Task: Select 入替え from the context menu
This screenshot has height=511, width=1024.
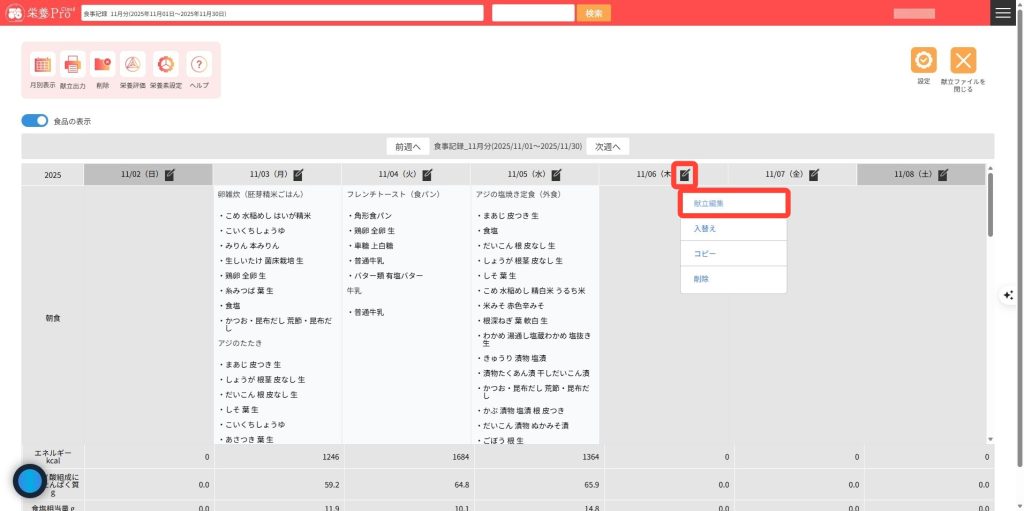Action: 735,229
